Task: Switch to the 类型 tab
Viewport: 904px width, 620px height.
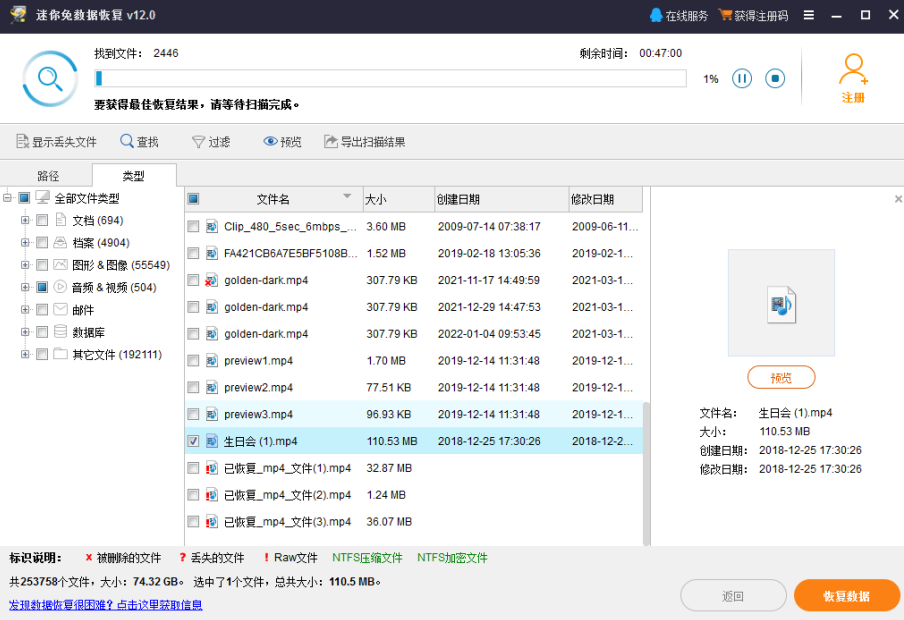Action: [x=134, y=175]
